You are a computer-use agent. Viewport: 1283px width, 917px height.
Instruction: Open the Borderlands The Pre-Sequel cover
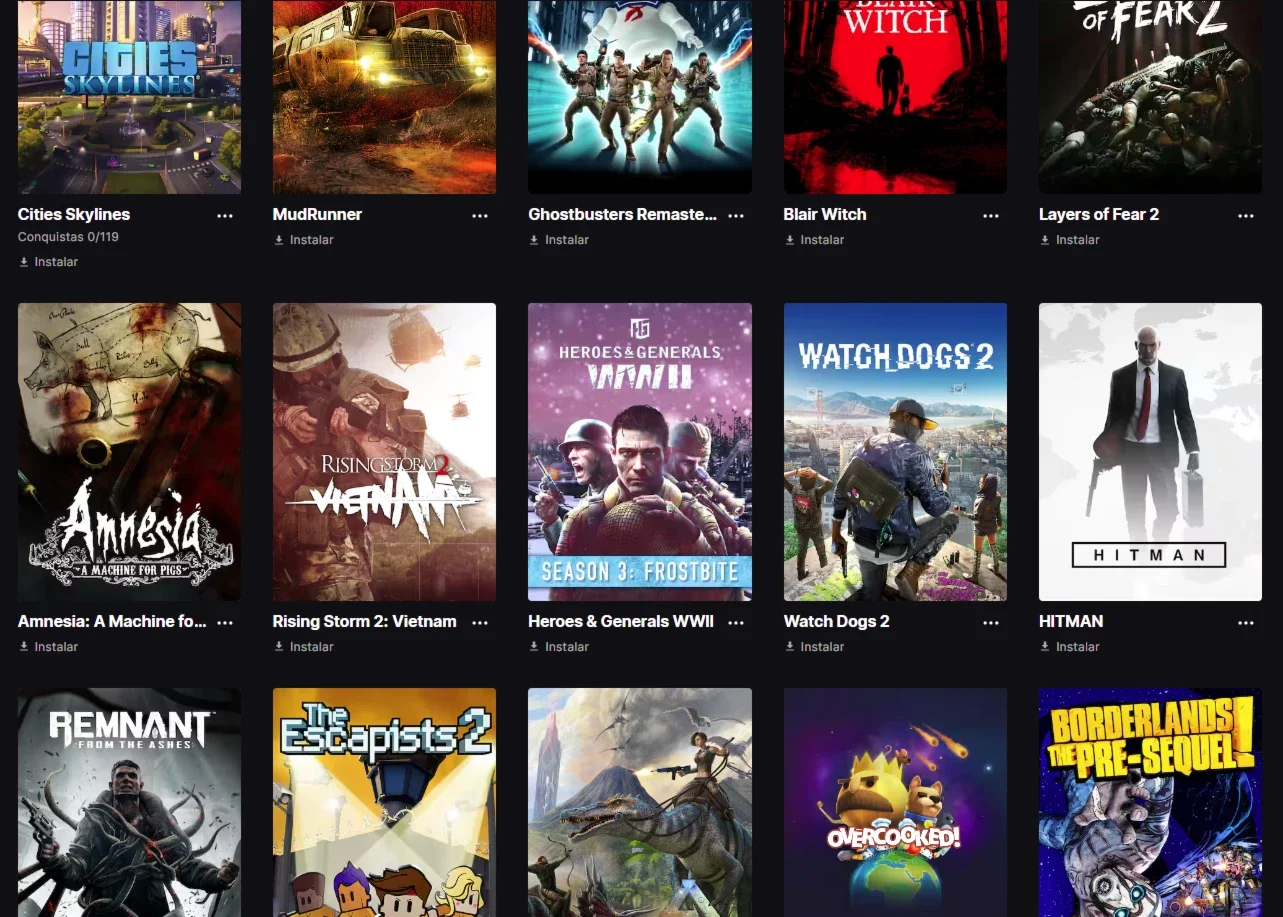coord(1150,802)
